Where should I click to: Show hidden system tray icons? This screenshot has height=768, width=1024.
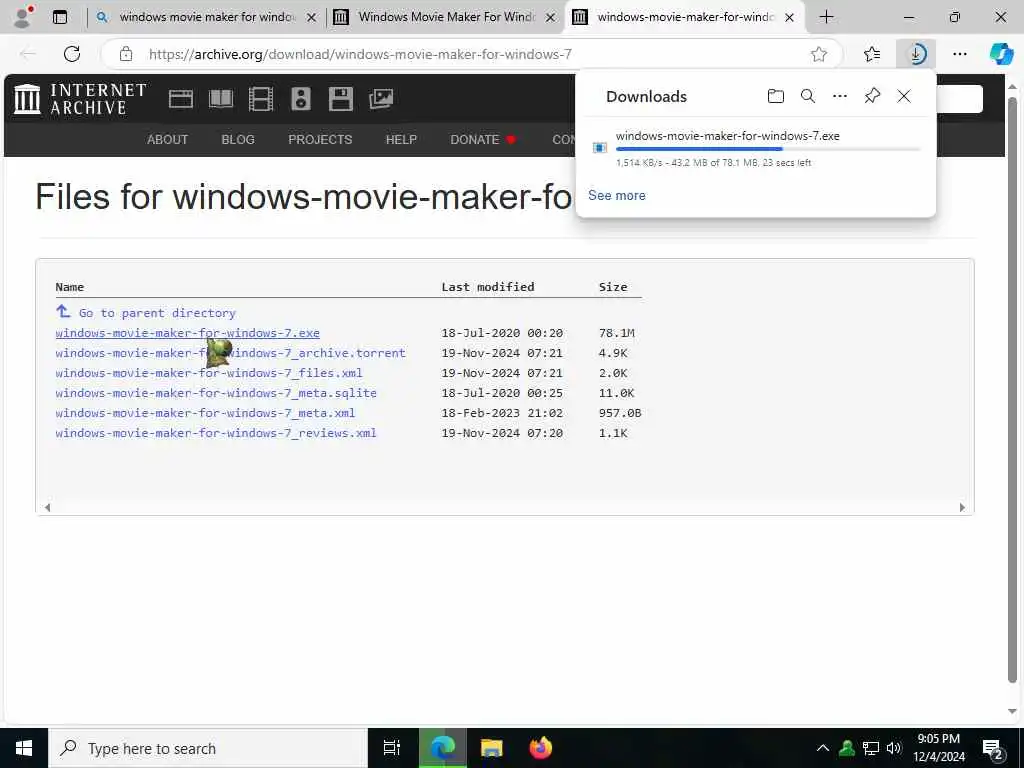(x=823, y=748)
